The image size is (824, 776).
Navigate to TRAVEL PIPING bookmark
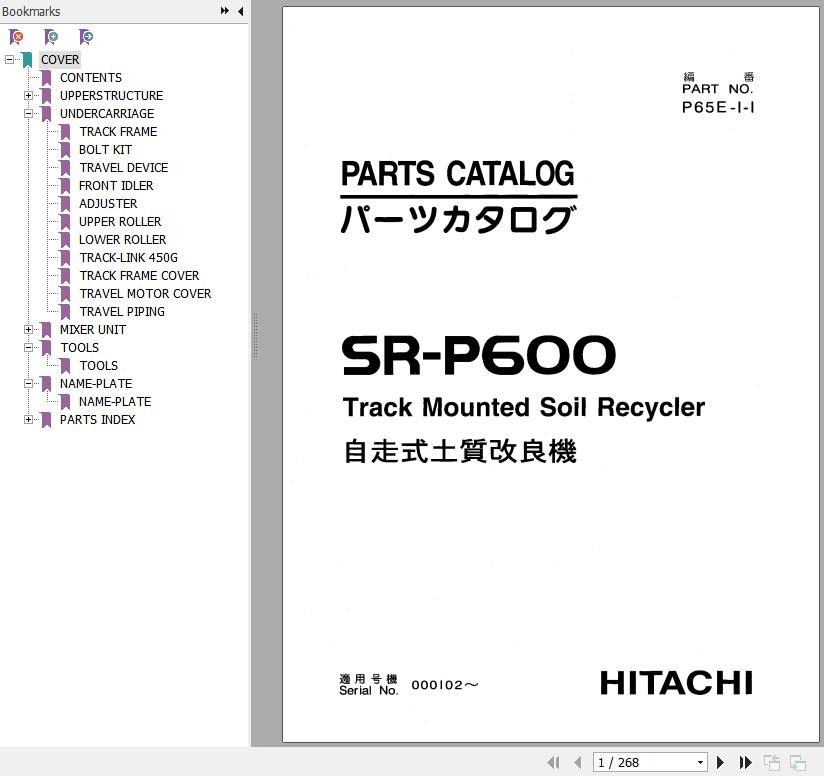point(122,312)
